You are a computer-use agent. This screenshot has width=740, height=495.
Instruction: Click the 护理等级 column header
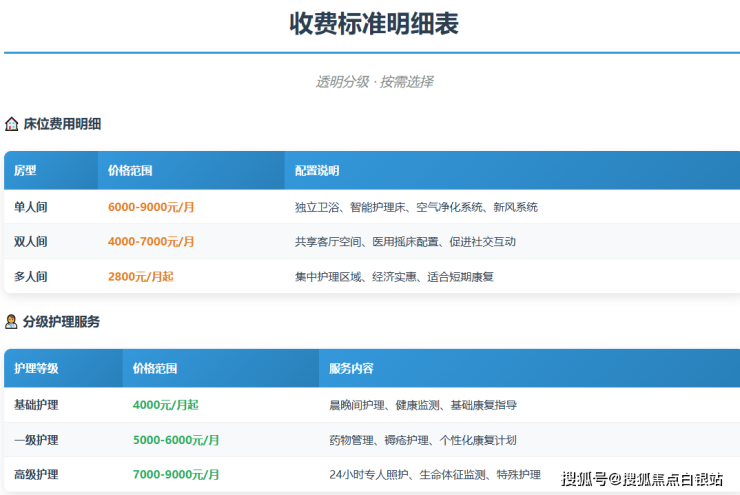36,368
